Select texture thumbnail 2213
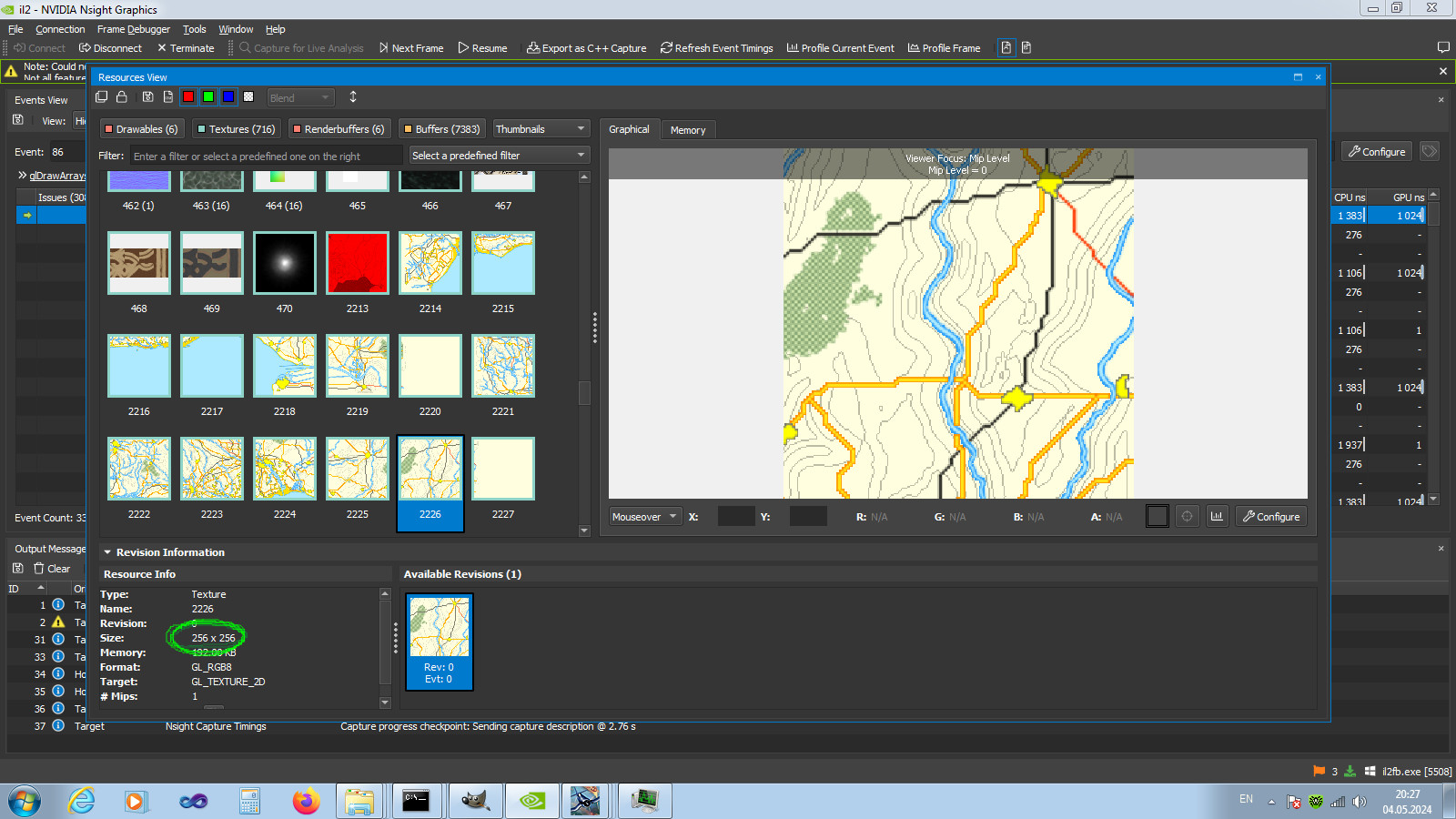The width and height of the screenshot is (1456, 819). pyautogui.click(x=358, y=263)
